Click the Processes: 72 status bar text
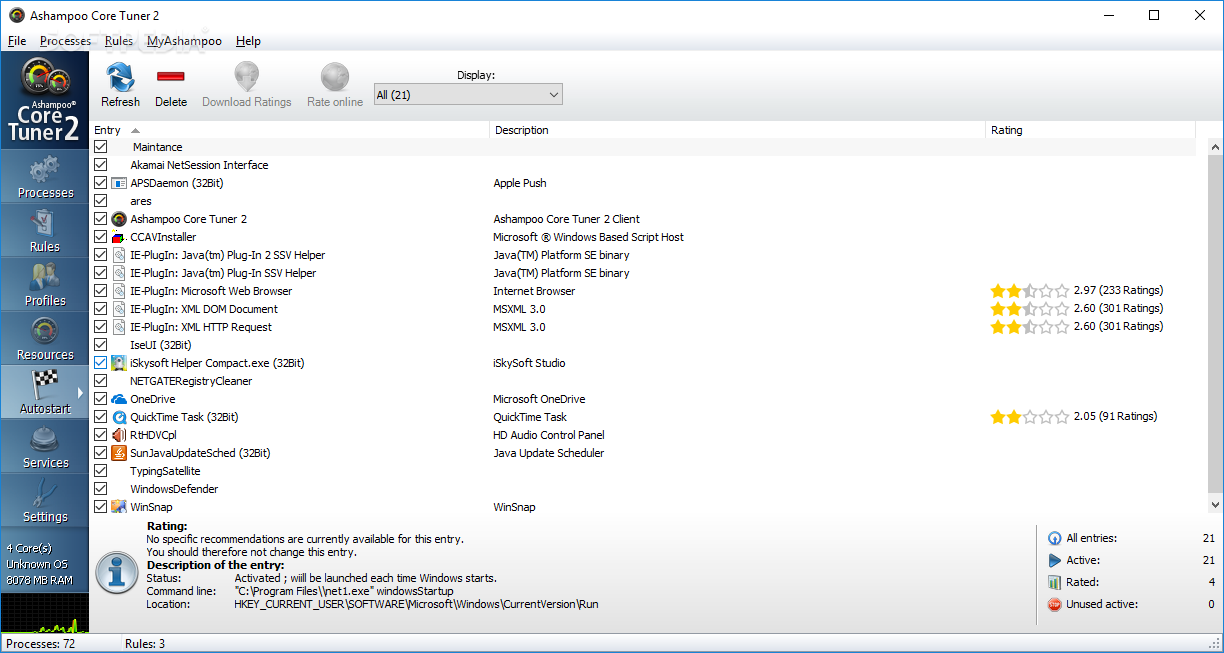 click(41, 643)
